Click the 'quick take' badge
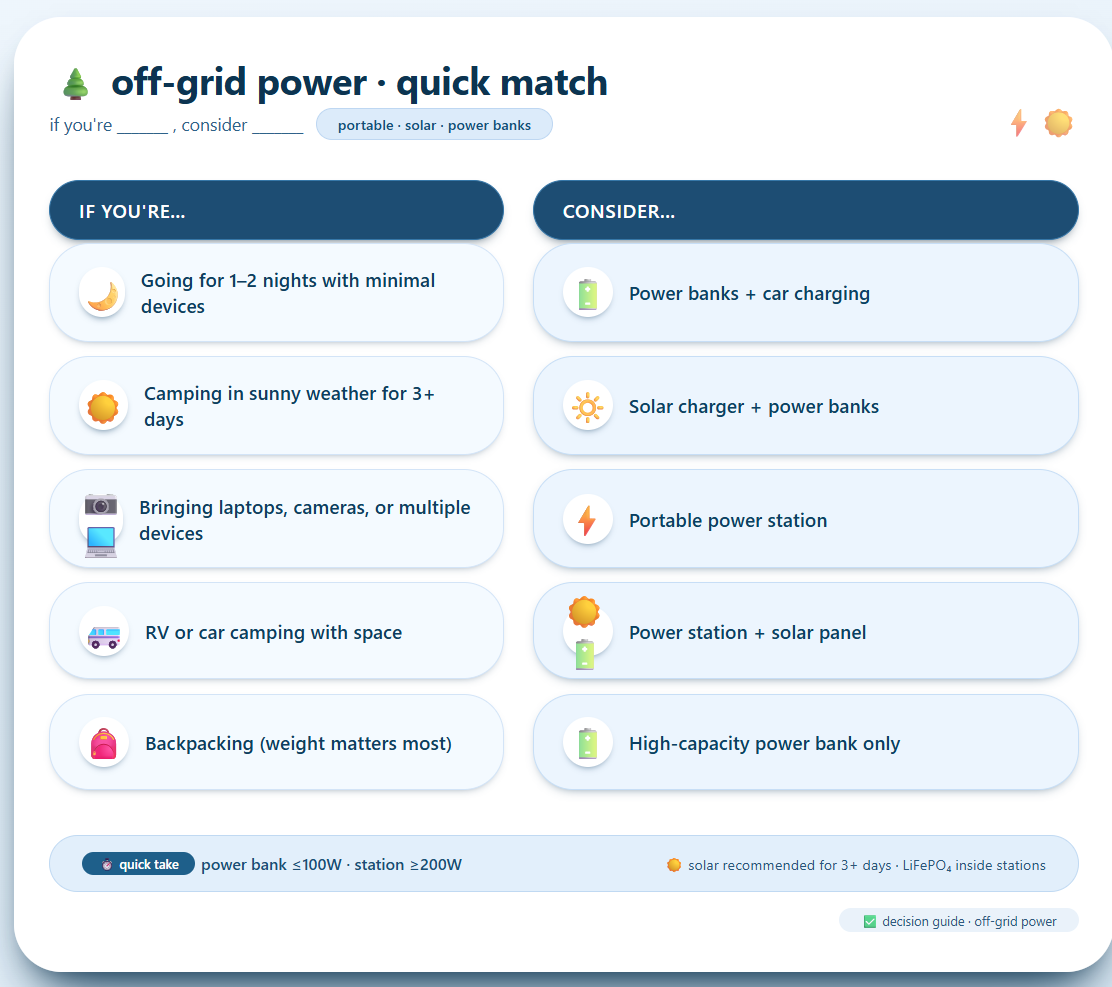This screenshot has width=1112, height=987. point(139,864)
